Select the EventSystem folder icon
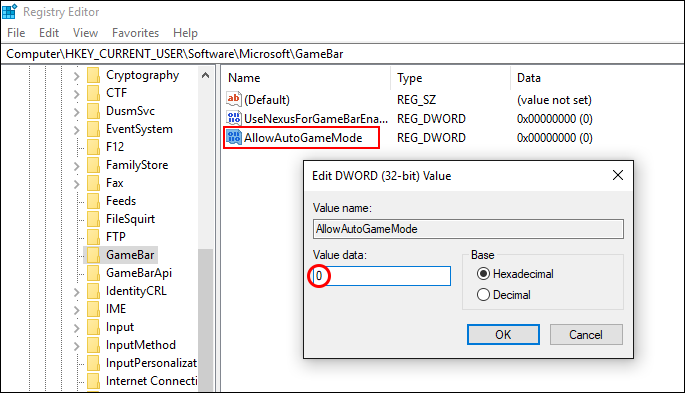 tap(93, 129)
